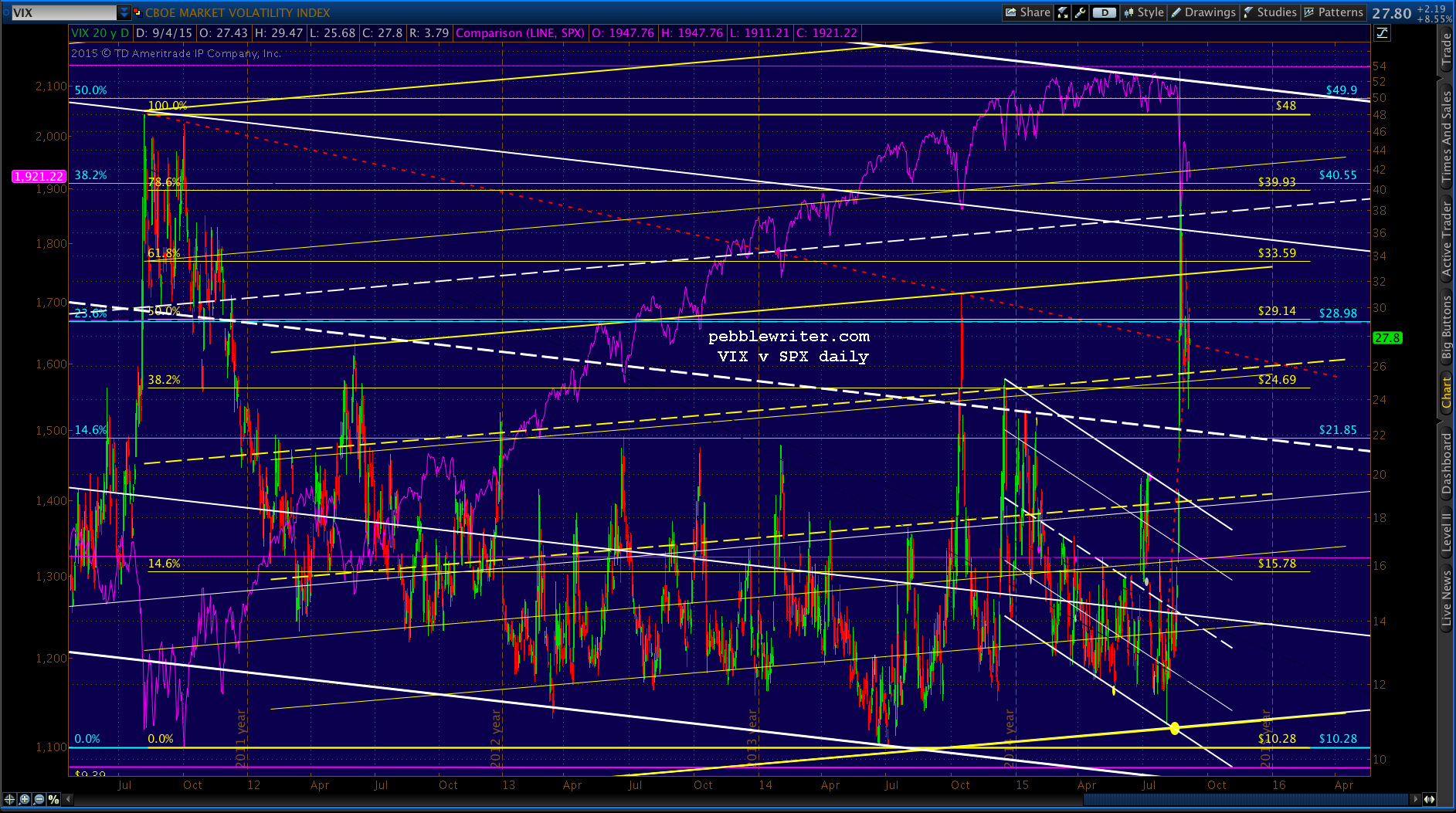Click the cyan "50.0%" Fibonacci label
Image resolution: width=1456 pixels, height=813 pixels.
point(91,90)
